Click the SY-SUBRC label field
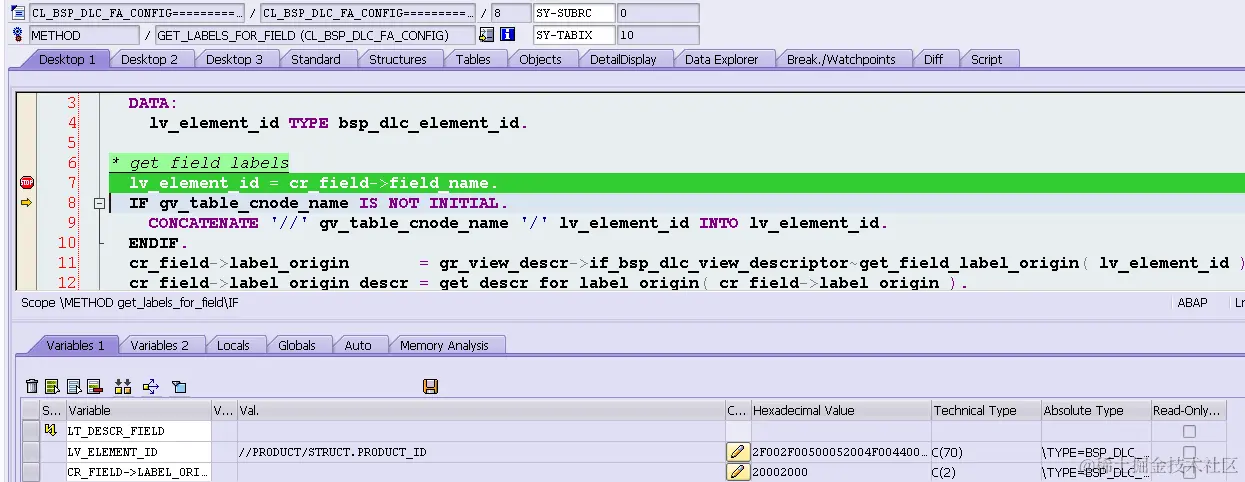The width and height of the screenshot is (1245, 482). click(x=573, y=13)
